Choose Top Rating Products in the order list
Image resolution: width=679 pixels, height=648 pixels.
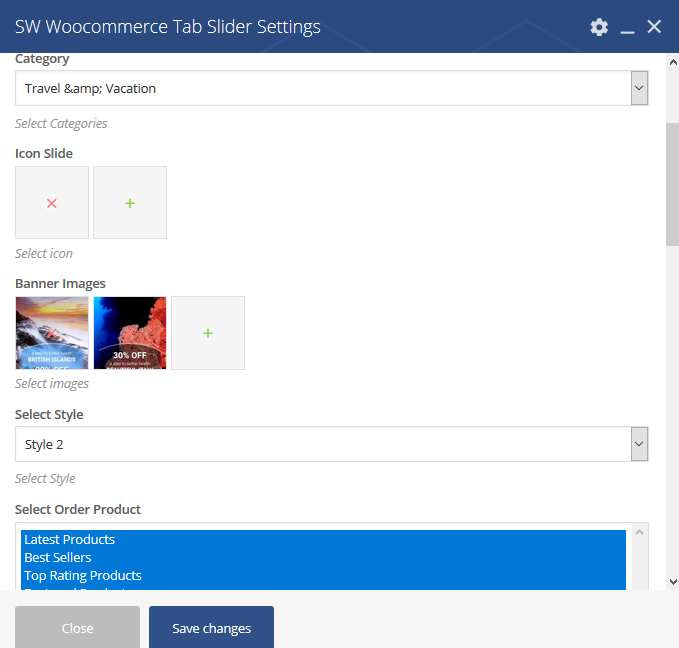point(323,576)
